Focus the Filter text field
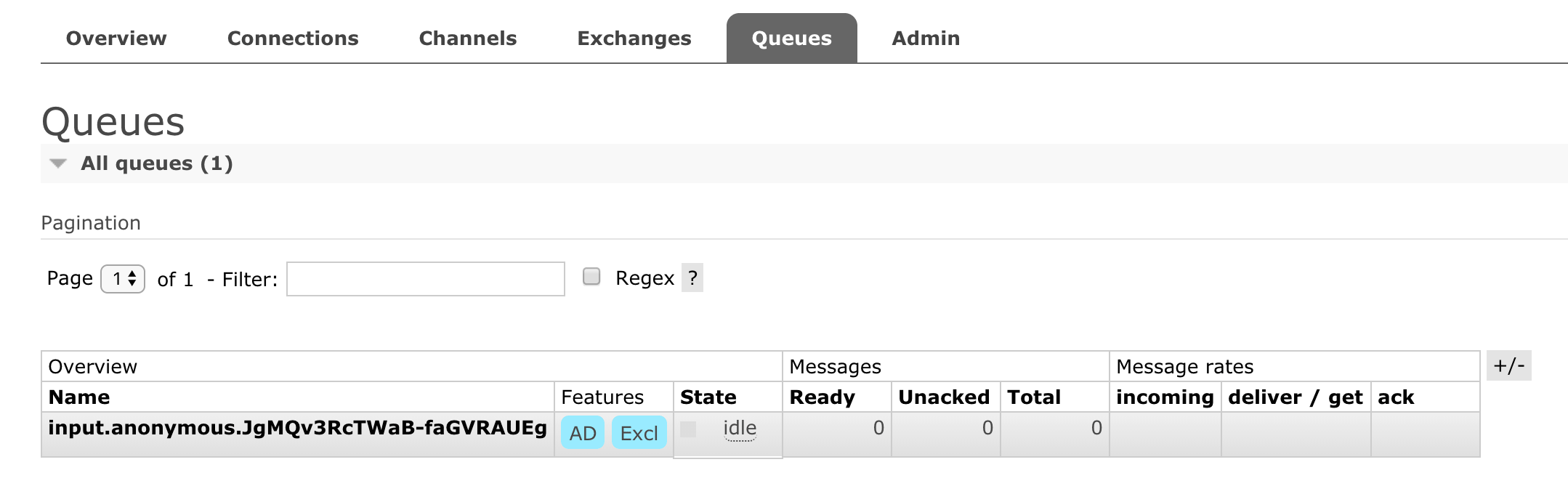This screenshot has width=1568, height=478. (x=425, y=279)
